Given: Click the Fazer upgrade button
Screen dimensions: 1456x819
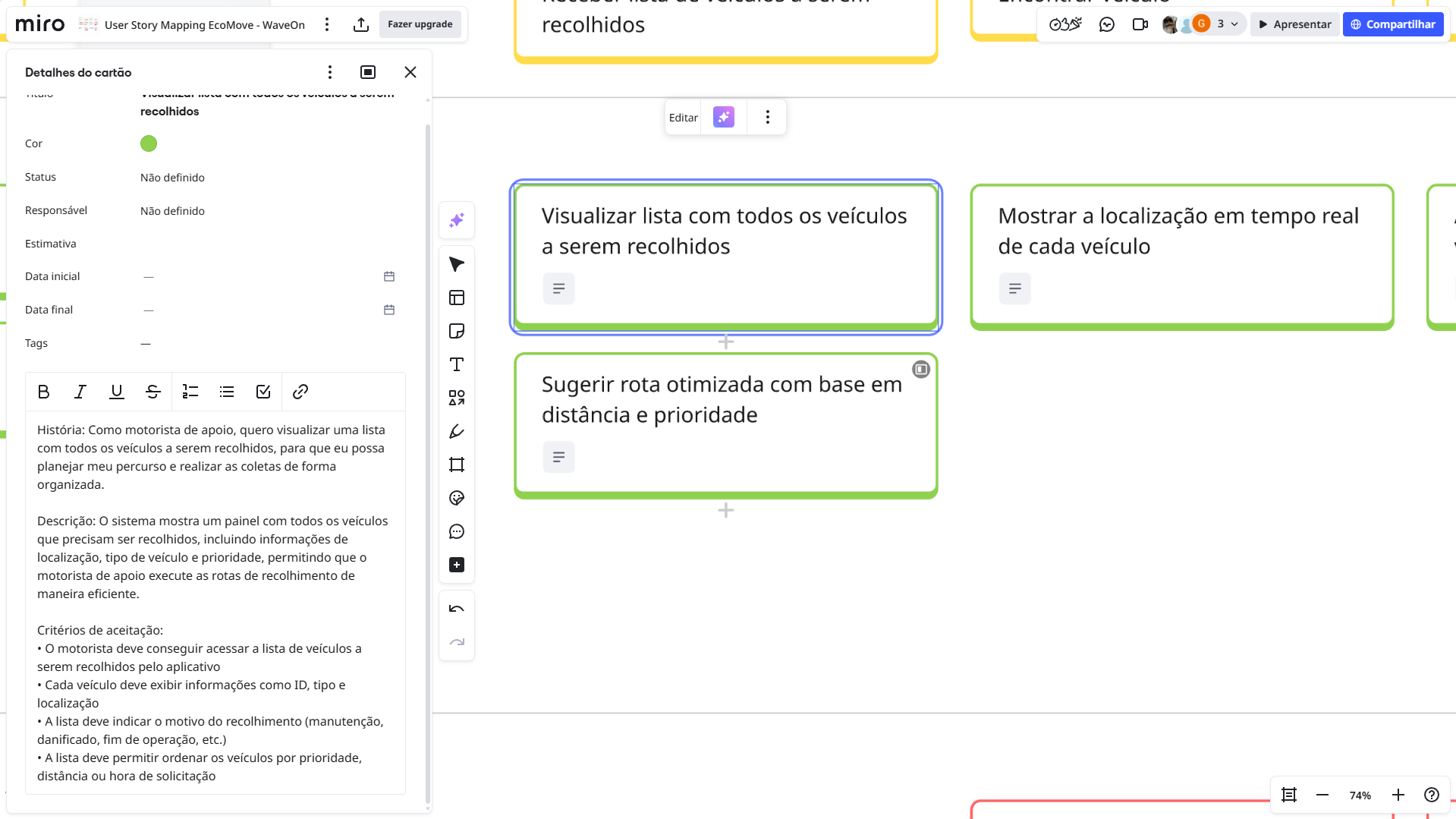Looking at the screenshot, I should (x=420, y=24).
